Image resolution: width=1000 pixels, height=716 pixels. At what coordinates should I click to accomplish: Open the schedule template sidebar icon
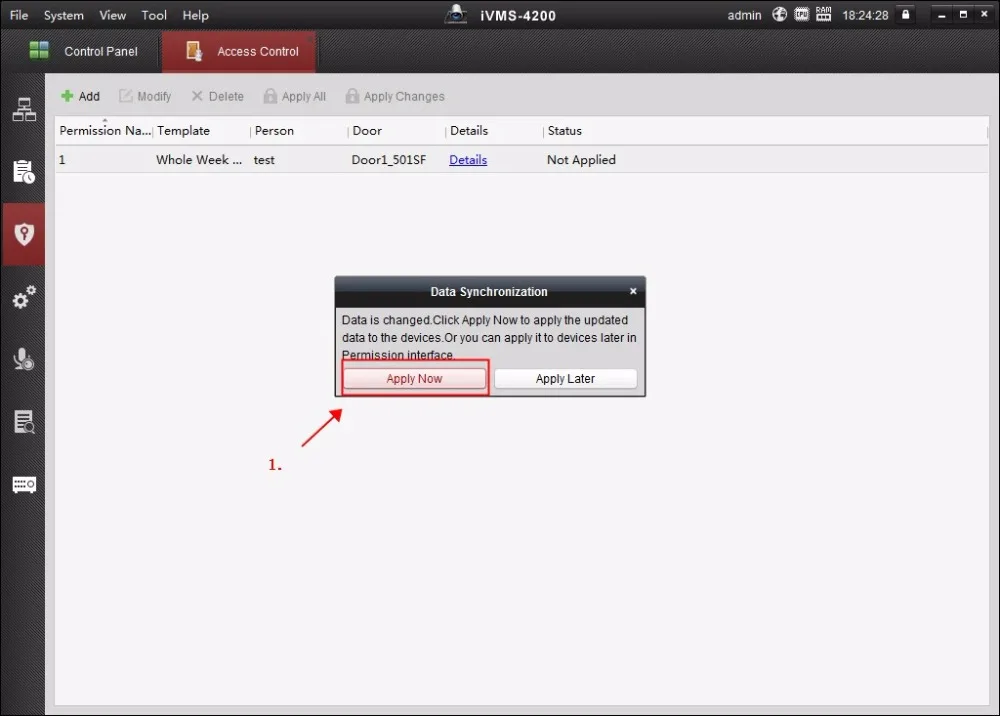pyautogui.click(x=24, y=172)
